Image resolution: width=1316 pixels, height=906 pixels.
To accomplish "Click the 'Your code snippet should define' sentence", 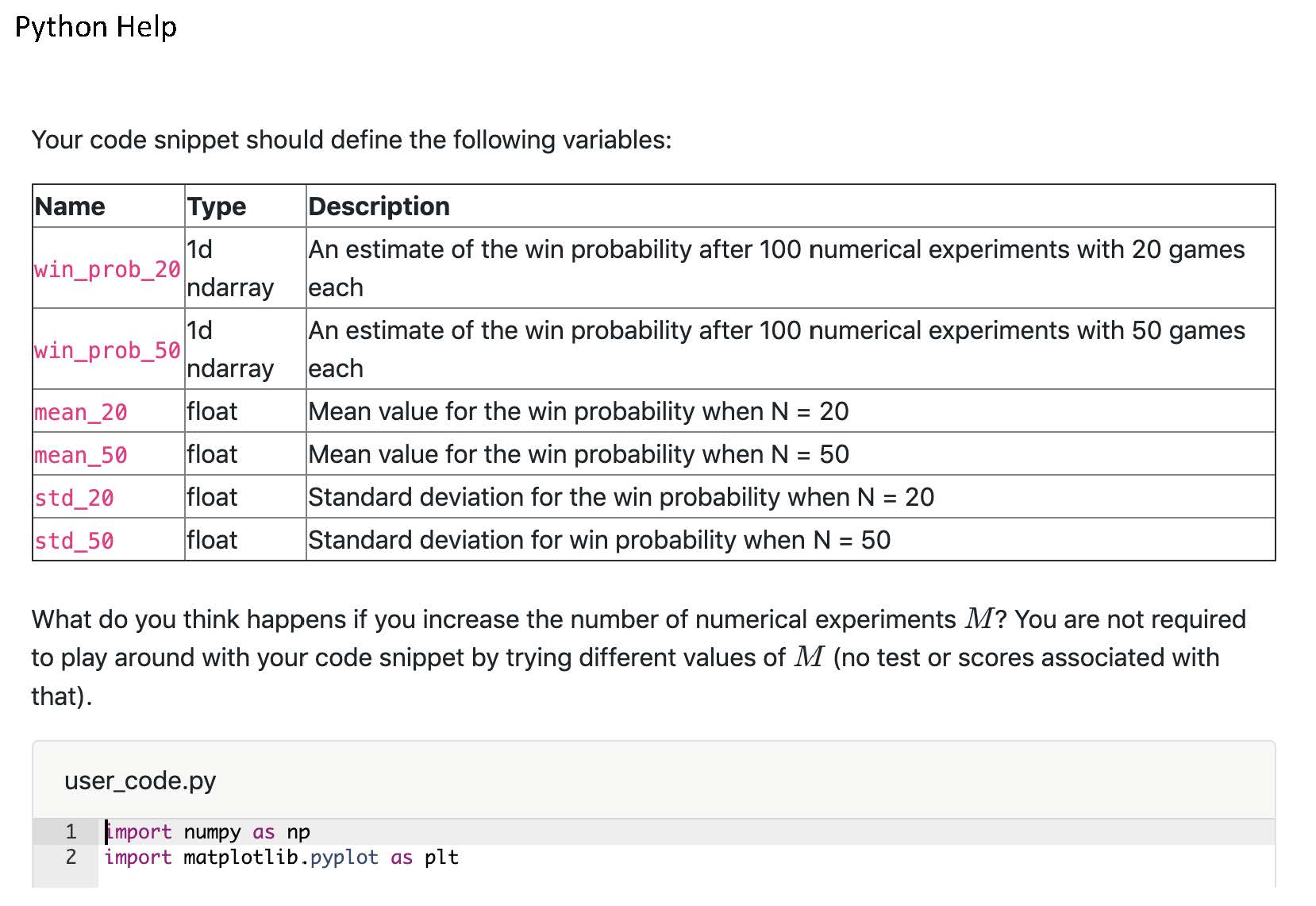I will pyautogui.click(x=352, y=141).
